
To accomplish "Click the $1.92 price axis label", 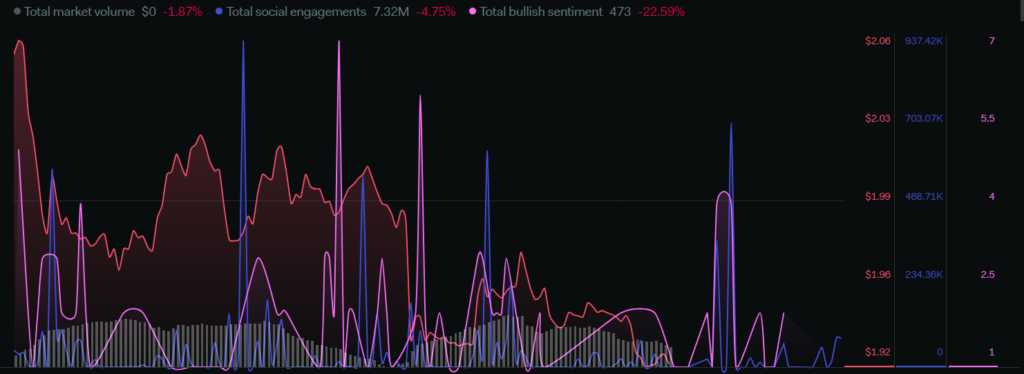I will pyautogui.click(x=878, y=352).
